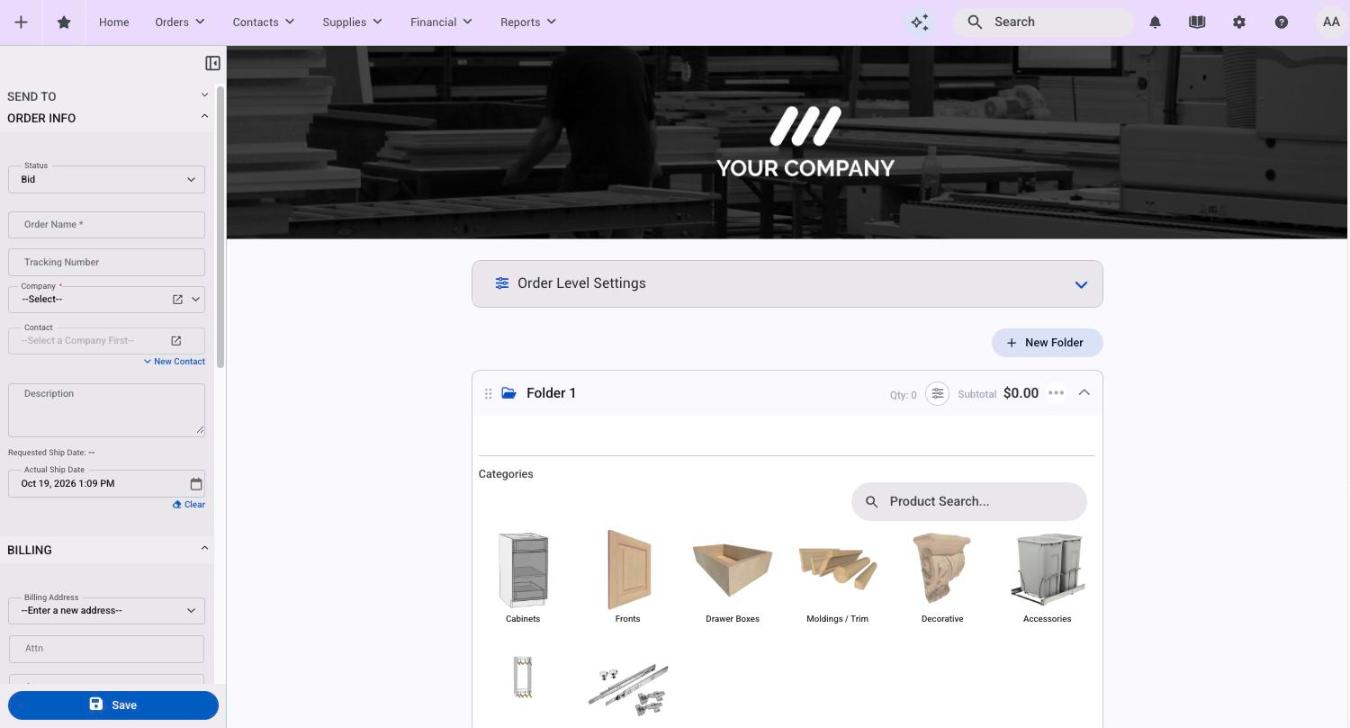Viewport: 1350px width, 728px height.
Task: Click the Folder 1 folder icon
Action: click(509, 393)
